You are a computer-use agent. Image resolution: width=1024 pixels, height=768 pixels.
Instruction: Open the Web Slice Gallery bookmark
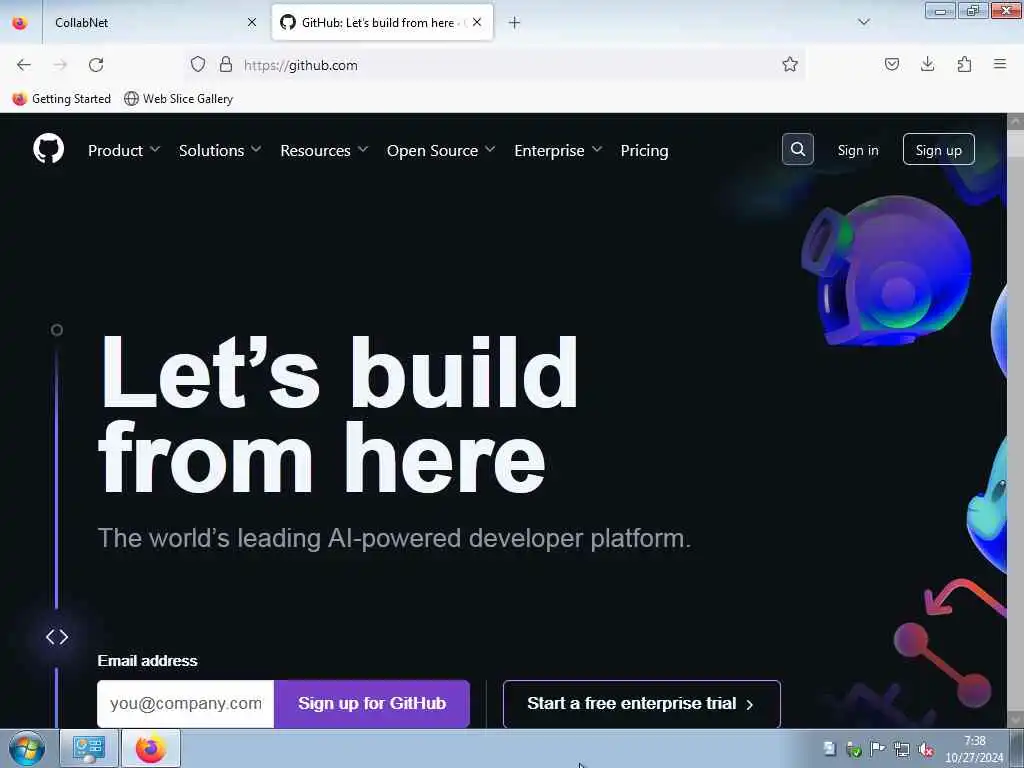pyautogui.click(x=178, y=99)
